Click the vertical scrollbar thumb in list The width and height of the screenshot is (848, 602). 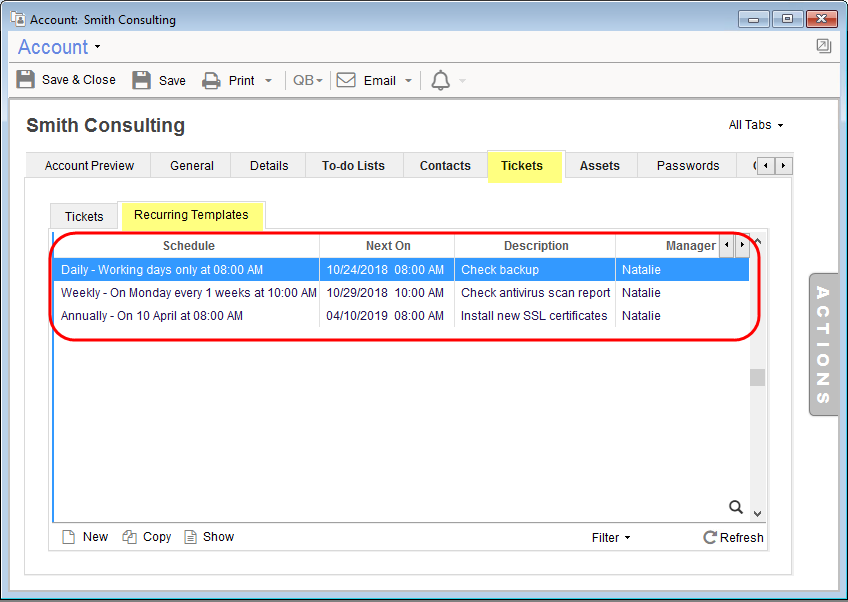(758, 378)
